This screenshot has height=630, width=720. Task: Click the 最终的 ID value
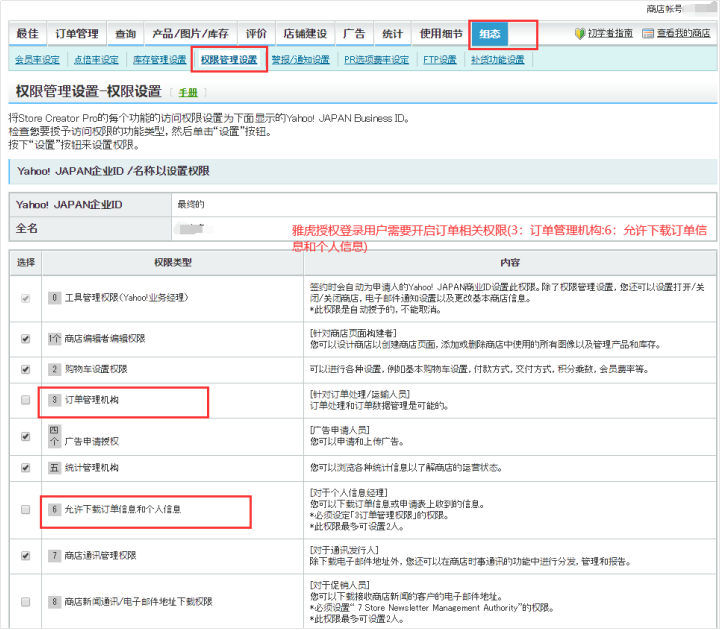tap(191, 204)
